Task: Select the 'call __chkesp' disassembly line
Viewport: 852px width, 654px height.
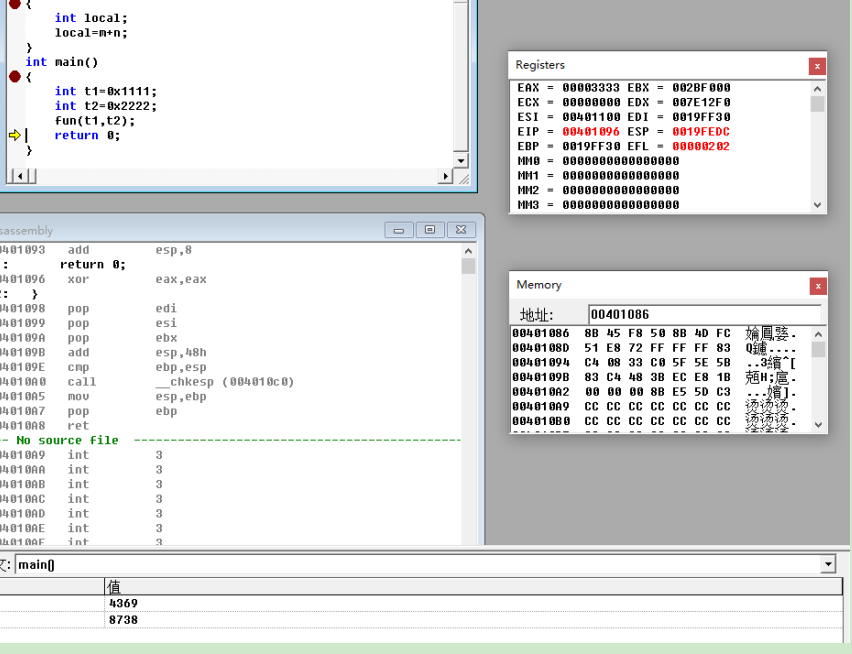Action: 147,382
